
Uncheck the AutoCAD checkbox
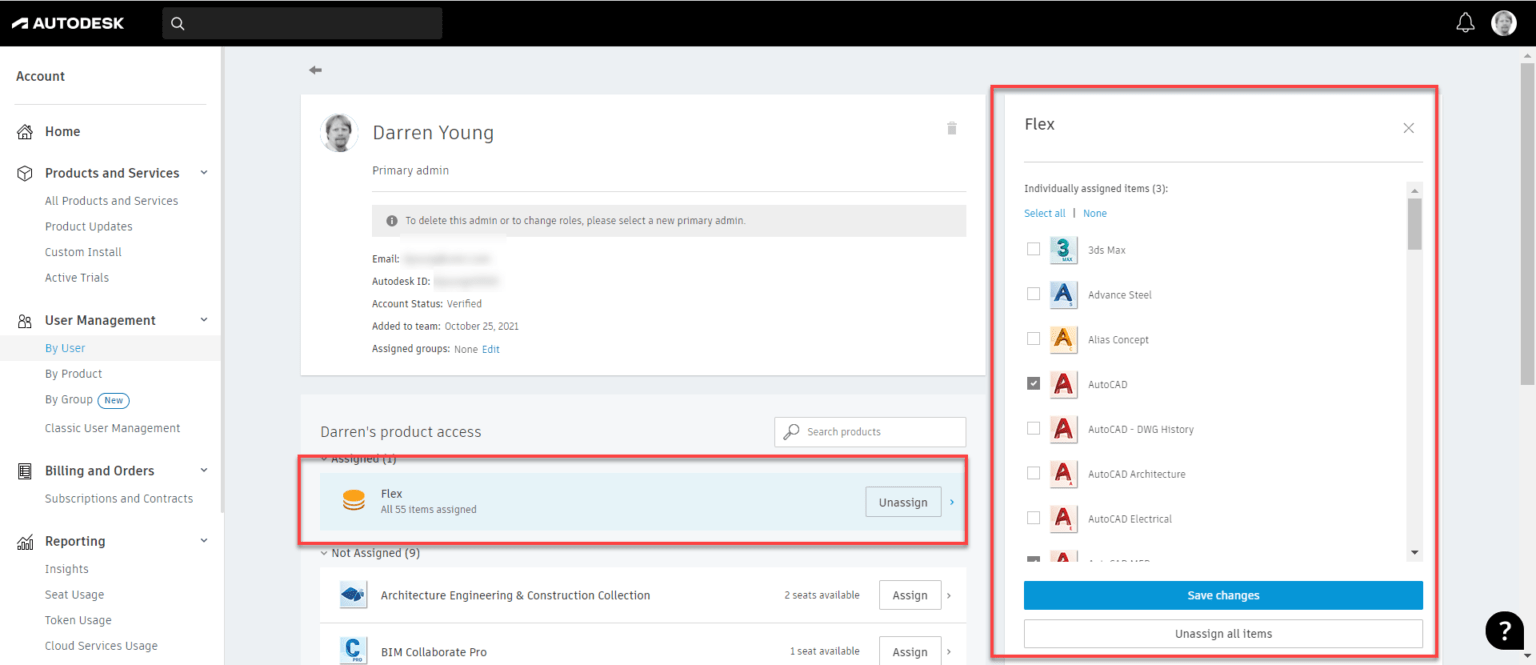(1033, 383)
